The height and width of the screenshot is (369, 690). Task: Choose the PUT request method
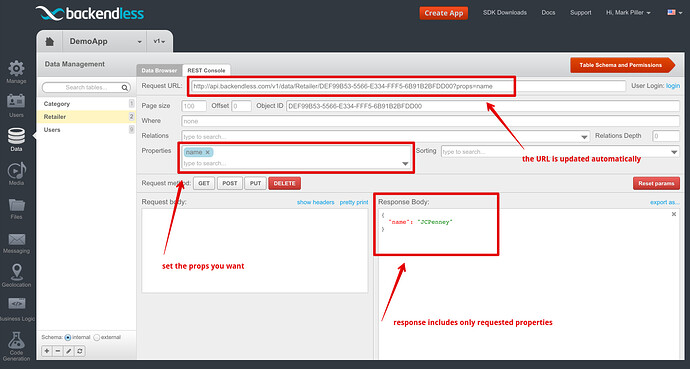coord(255,183)
